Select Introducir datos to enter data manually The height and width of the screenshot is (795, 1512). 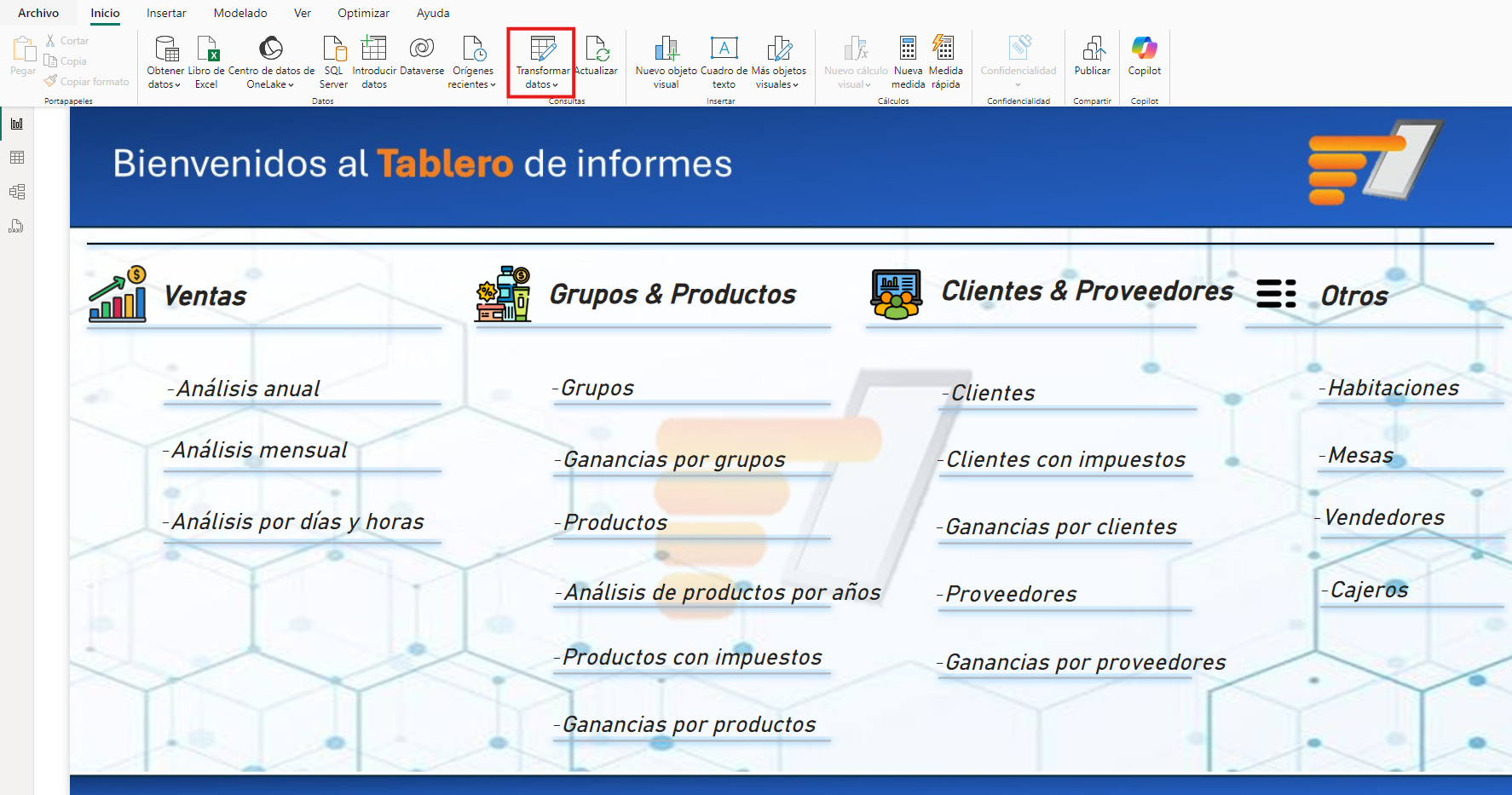[374, 61]
